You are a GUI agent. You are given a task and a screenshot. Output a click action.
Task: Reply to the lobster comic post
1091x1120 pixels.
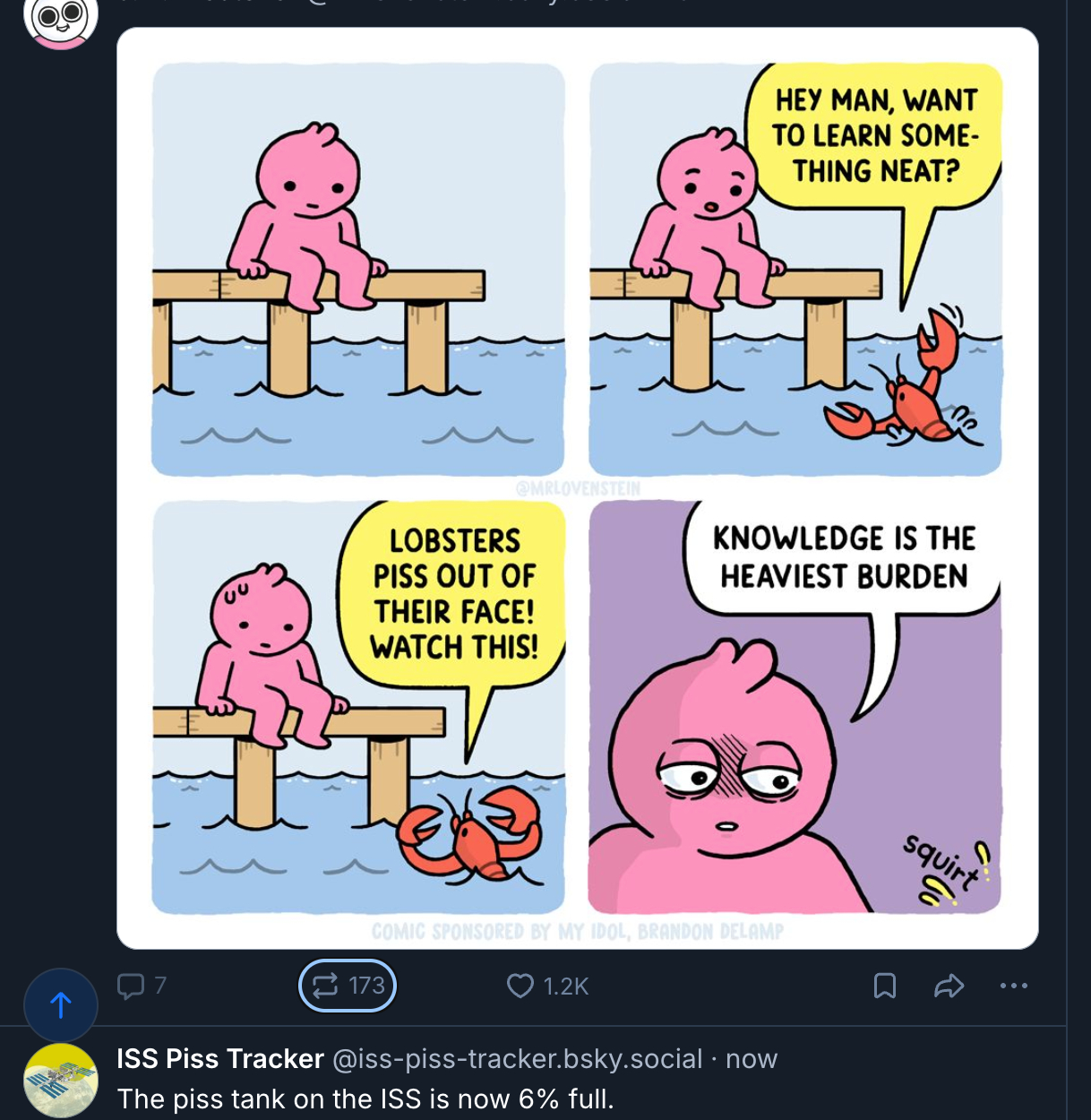click(132, 986)
